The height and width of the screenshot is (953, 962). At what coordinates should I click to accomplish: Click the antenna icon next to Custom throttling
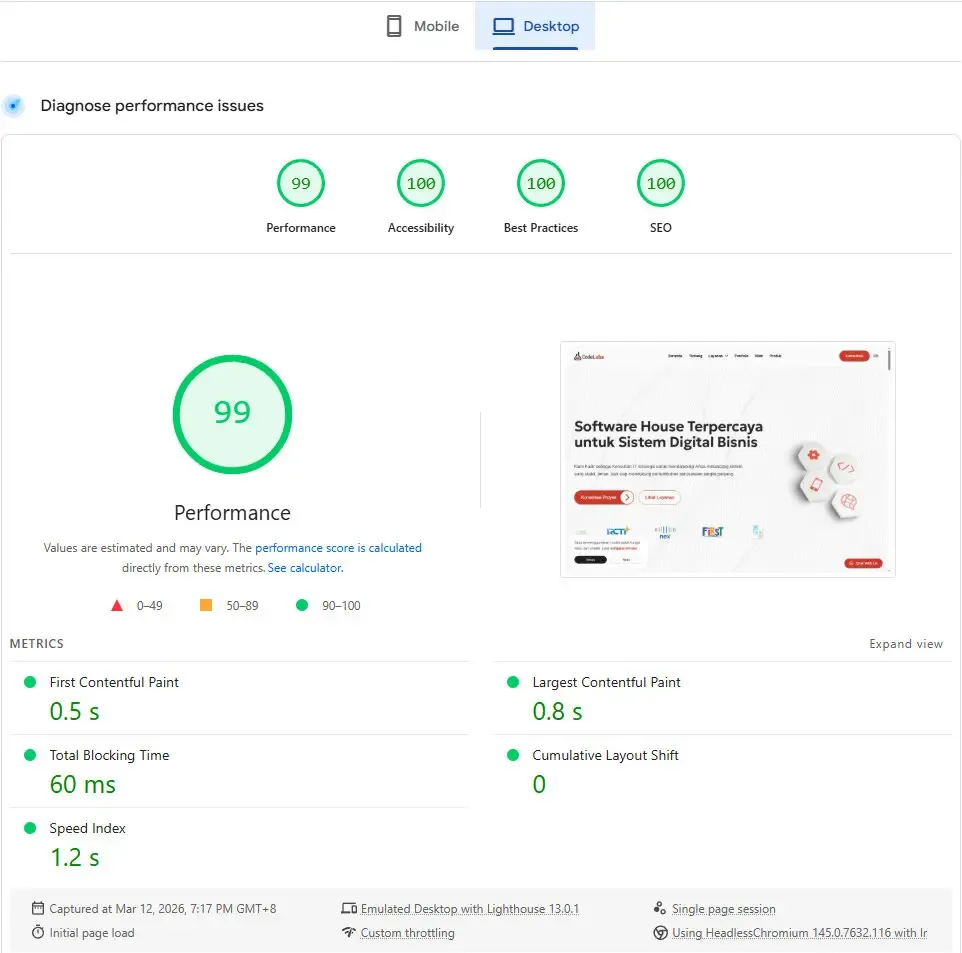[x=349, y=932]
